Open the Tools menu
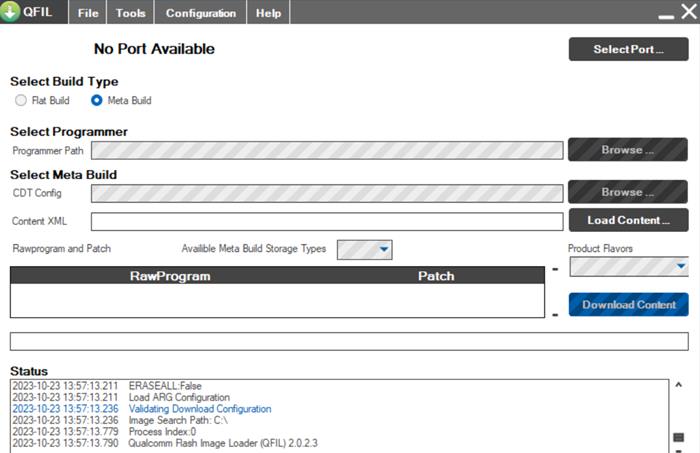This screenshot has height=453, width=700. 130,13
